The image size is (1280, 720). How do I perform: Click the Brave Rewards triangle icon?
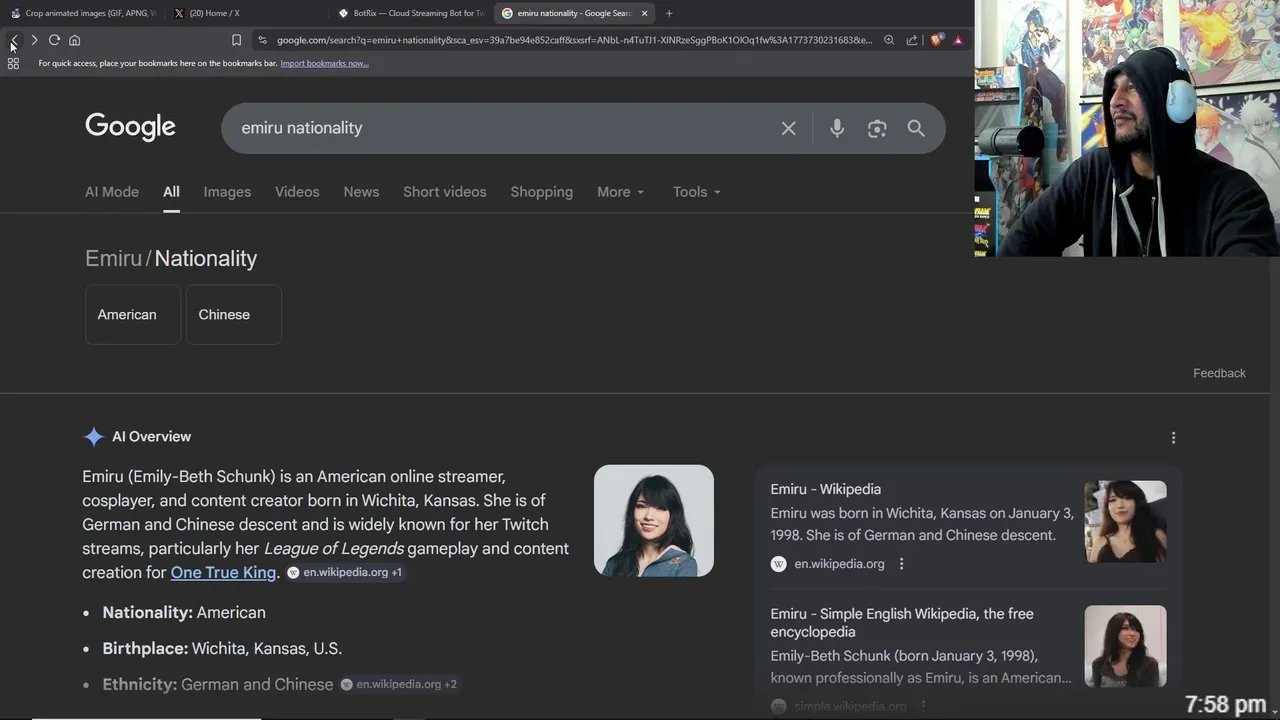pos(958,40)
